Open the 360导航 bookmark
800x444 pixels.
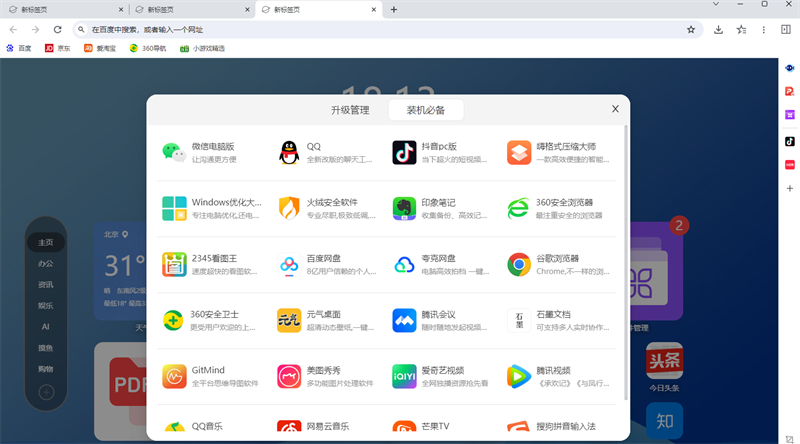tap(148, 48)
